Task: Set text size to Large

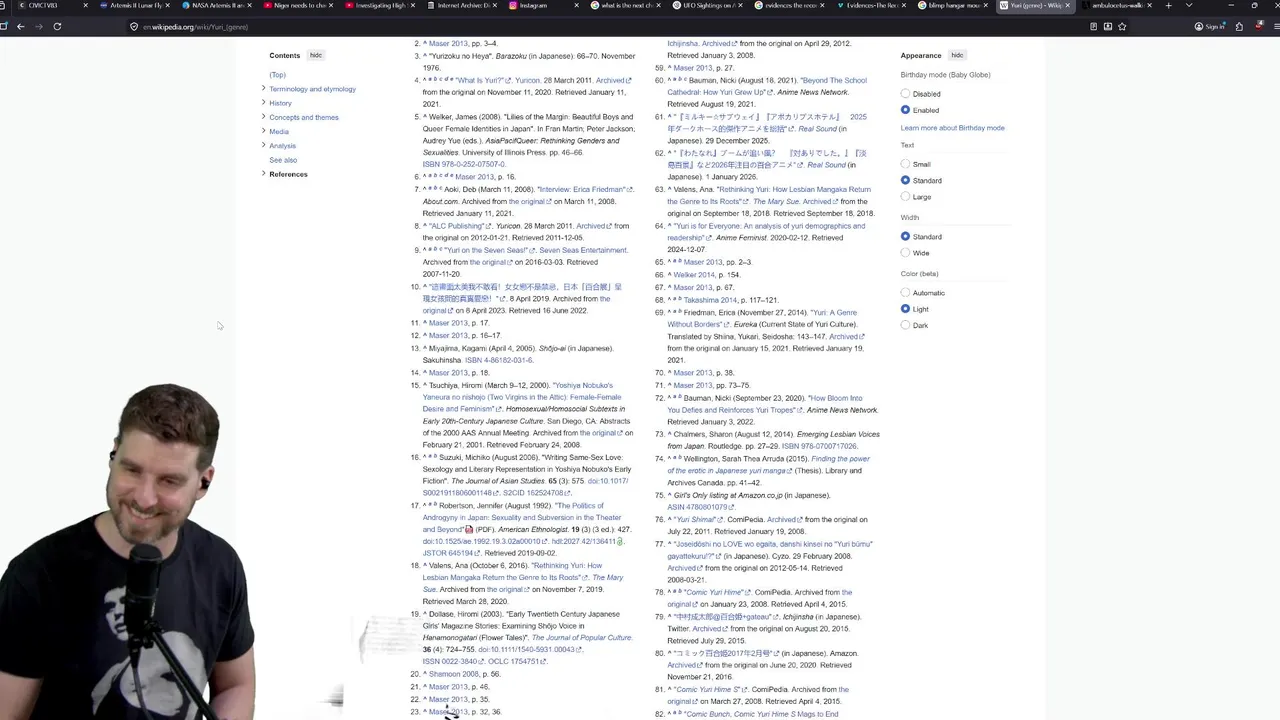Action: 905,196
